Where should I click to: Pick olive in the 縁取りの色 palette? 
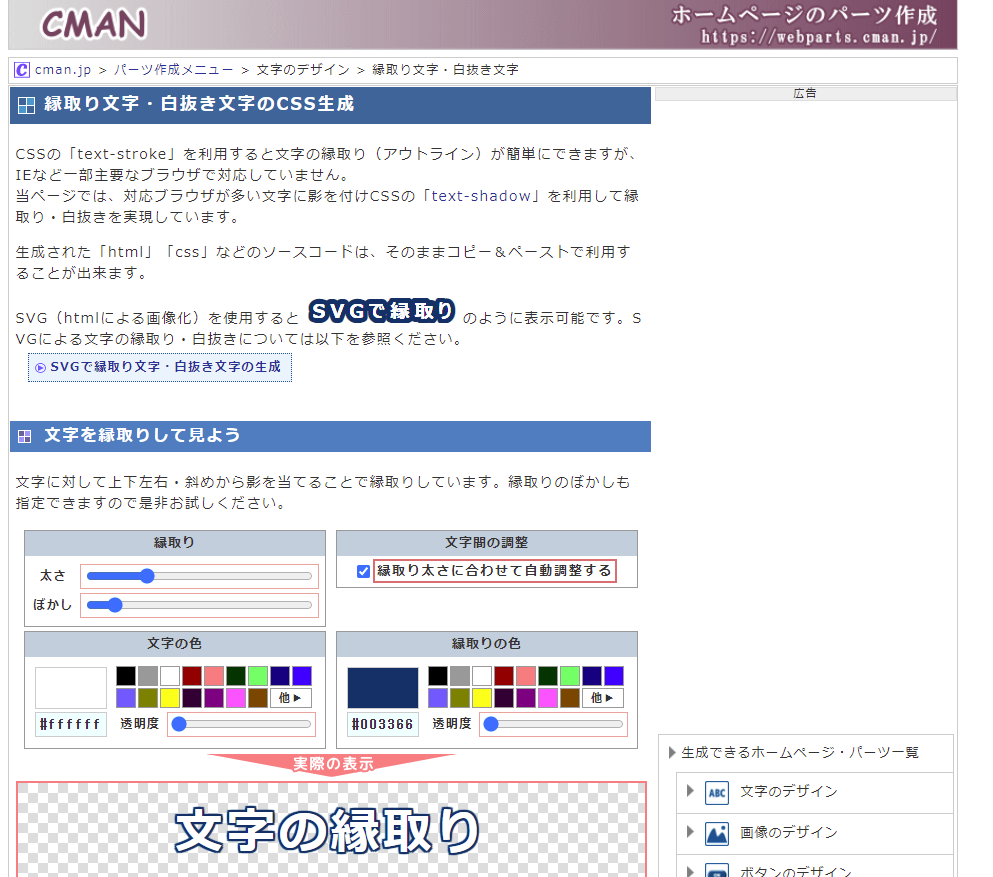point(460,698)
